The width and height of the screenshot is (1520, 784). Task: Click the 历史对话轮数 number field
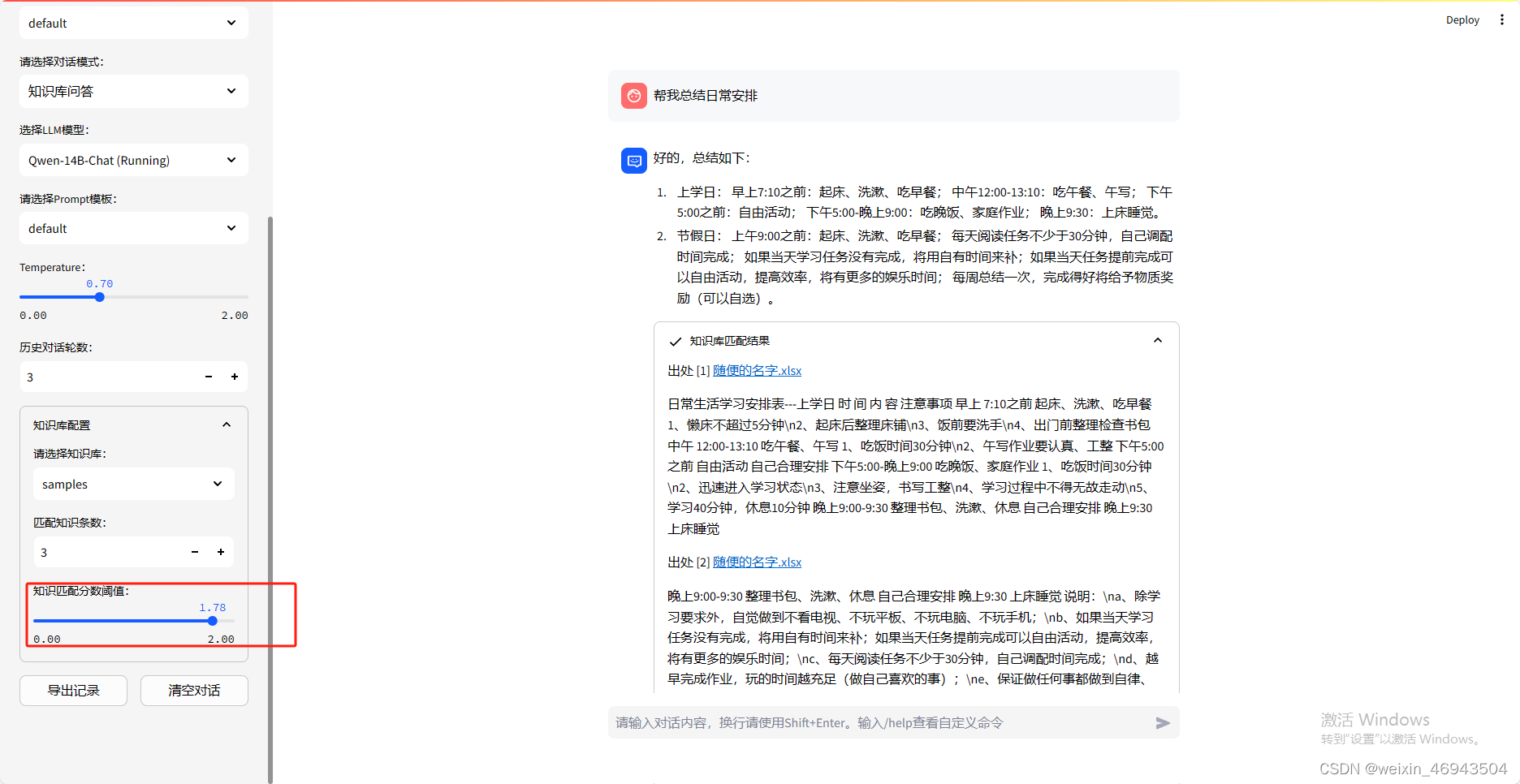click(x=107, y=377)
